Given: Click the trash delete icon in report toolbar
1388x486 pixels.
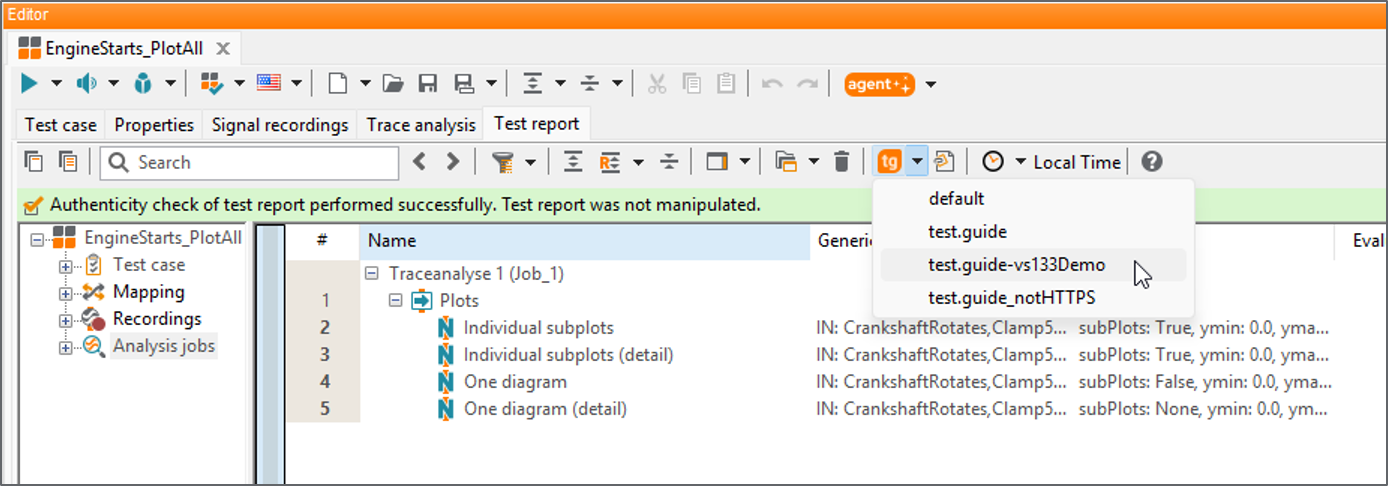Looking at the screenshot, I should 842,161.
